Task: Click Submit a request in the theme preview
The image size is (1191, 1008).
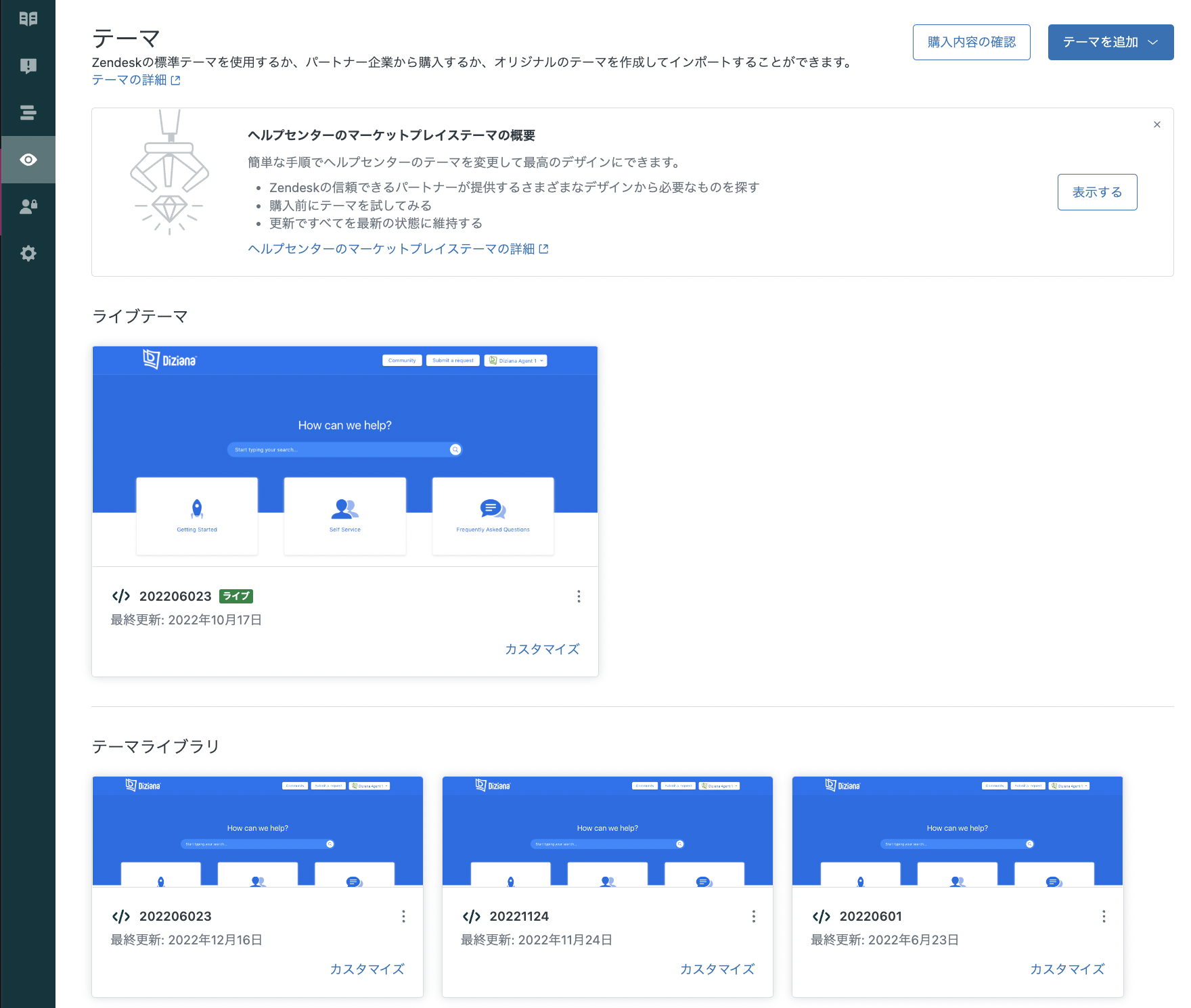Action: pos(452,360)
